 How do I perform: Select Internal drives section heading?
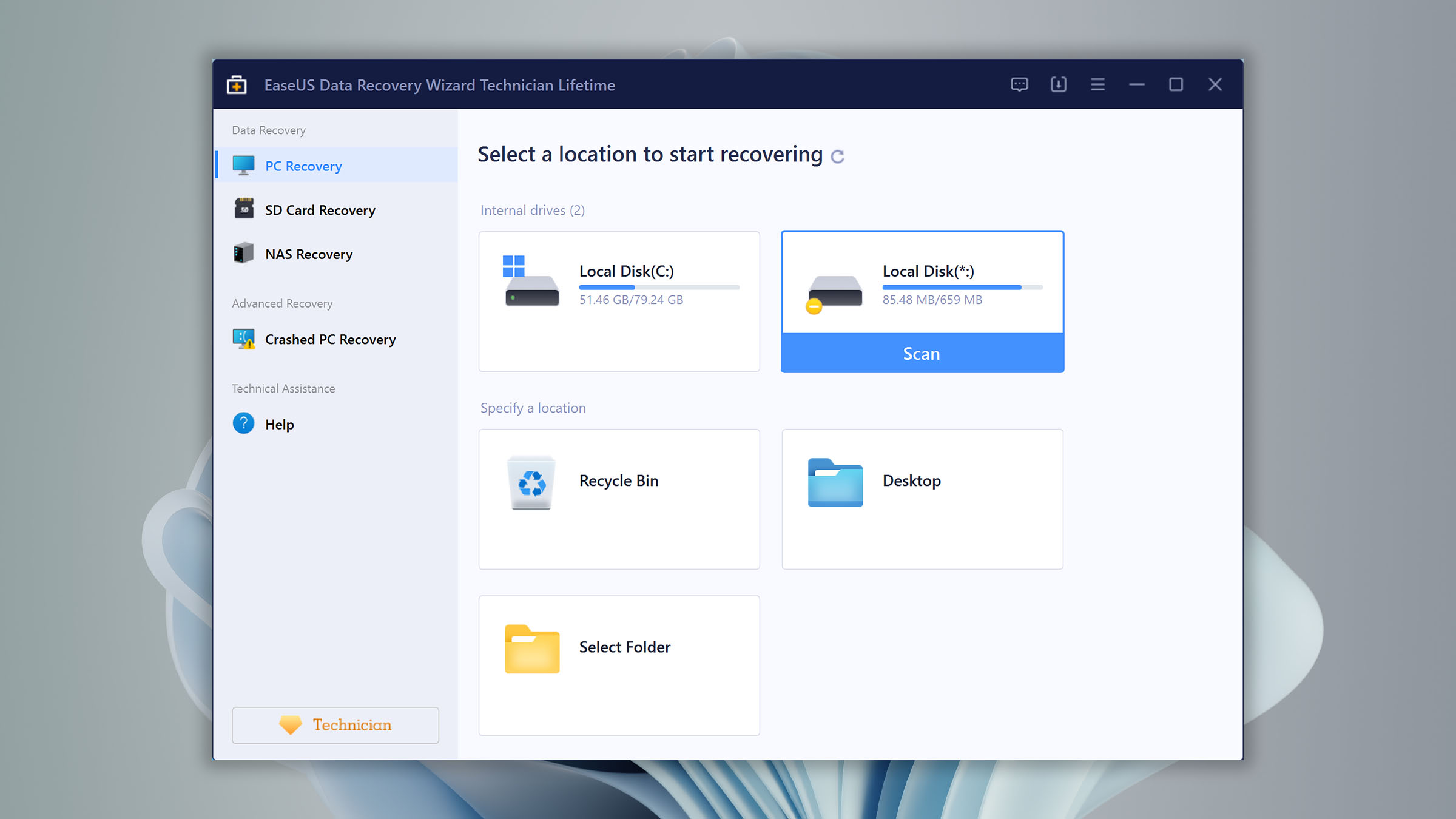(532, 209)
